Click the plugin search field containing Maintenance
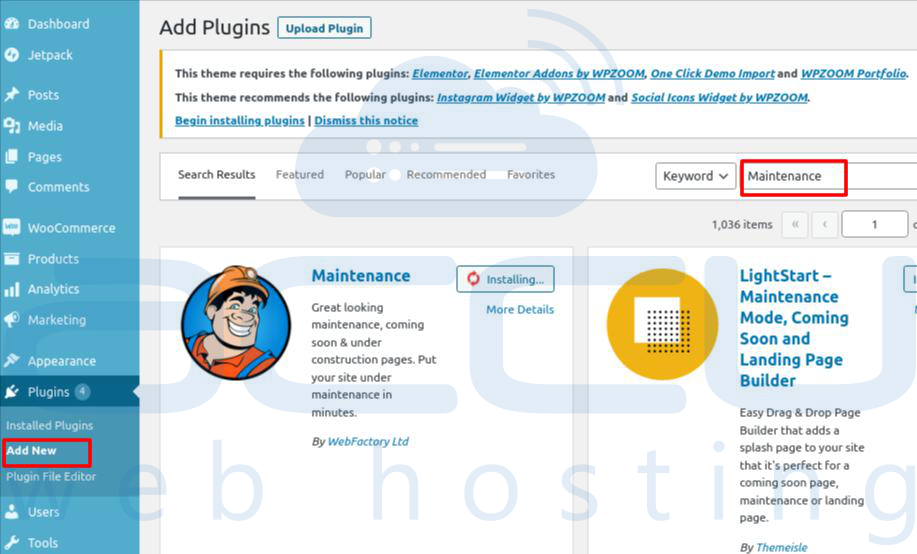Viewport: 917px width, 554px height. pyautogui.click(x=829, y=176)
